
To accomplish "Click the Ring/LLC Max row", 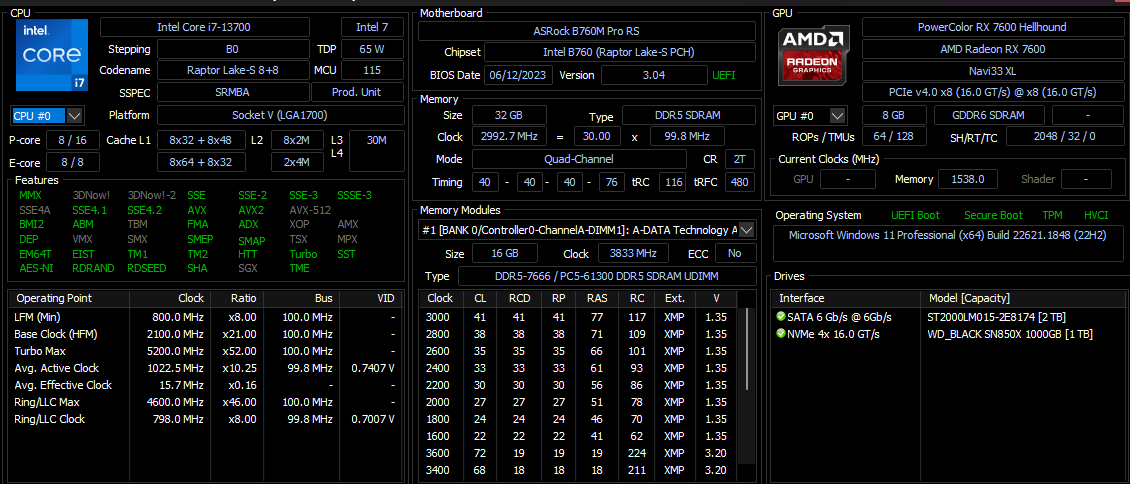I will pos(205,402).
